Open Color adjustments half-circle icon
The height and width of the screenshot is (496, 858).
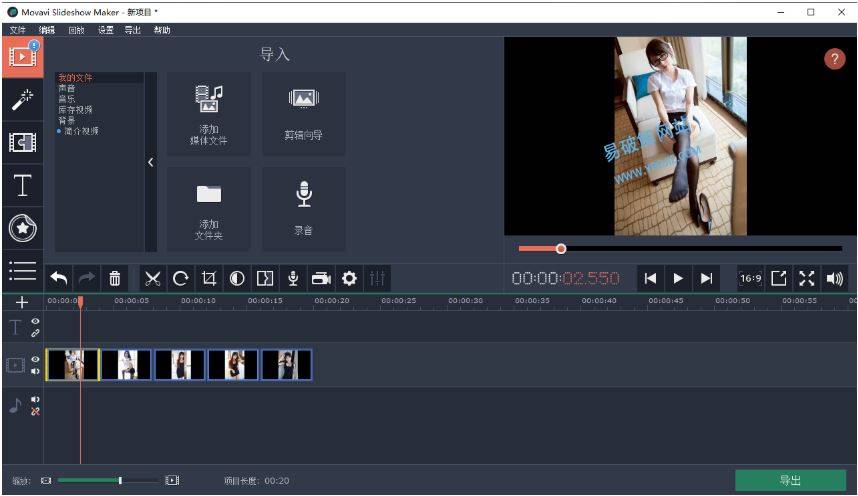coord(237,279)
